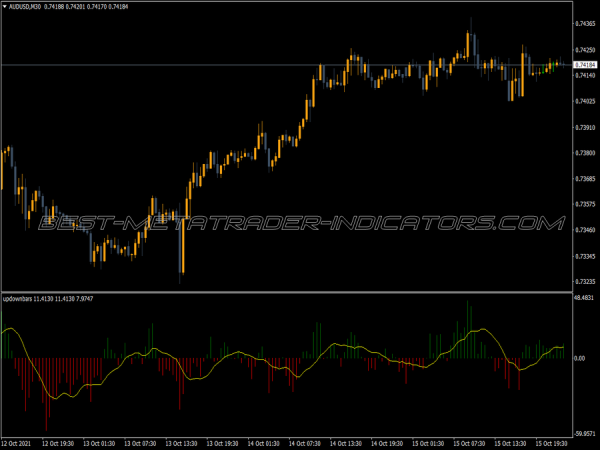Image resolution: width=600 pixels, height=450 pixels.
Task: Select time axis label 13 Oct 13:30
Action: [x=181, y=443]
